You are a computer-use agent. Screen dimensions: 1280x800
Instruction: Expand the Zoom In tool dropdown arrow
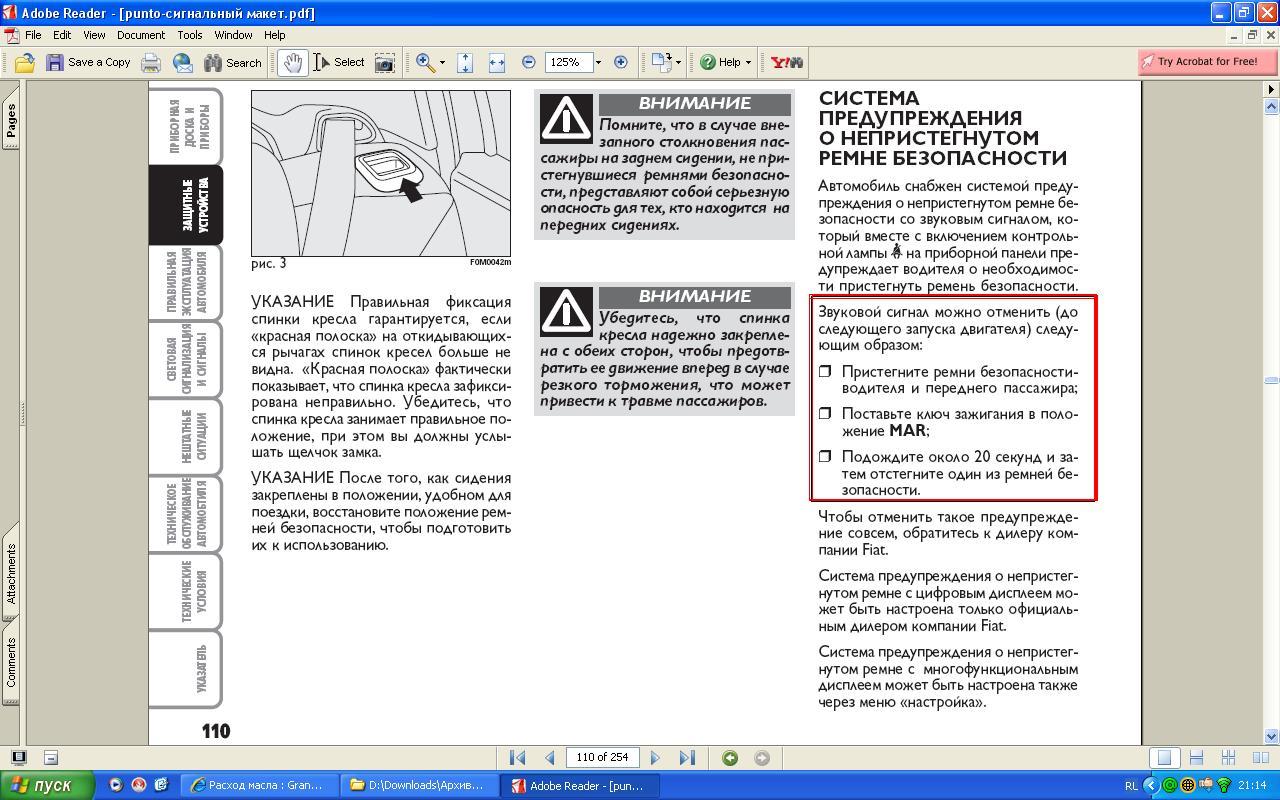tap(442, 62)
